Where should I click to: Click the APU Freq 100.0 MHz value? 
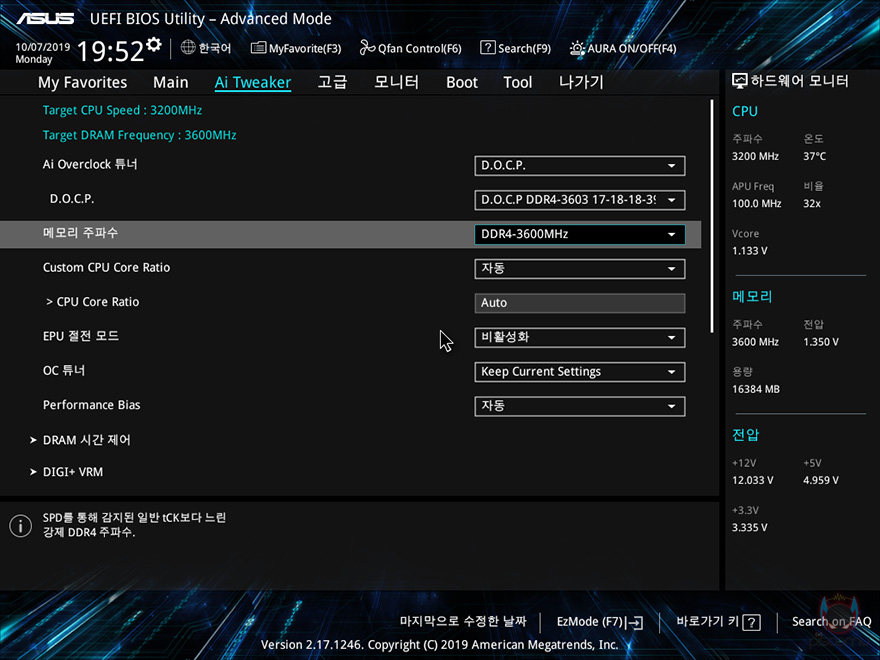coord(757,204)
